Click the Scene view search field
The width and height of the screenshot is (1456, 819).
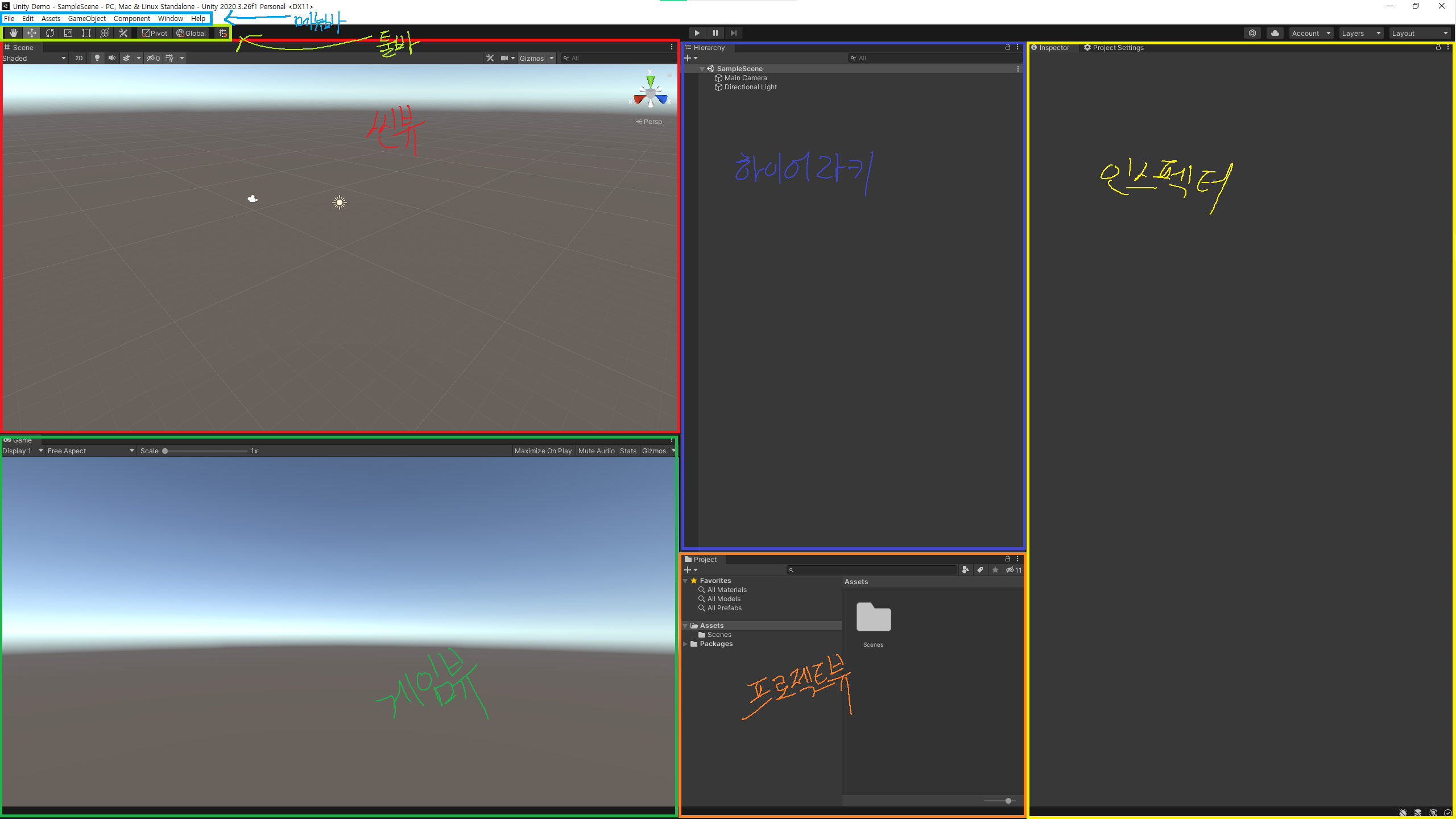618,58
